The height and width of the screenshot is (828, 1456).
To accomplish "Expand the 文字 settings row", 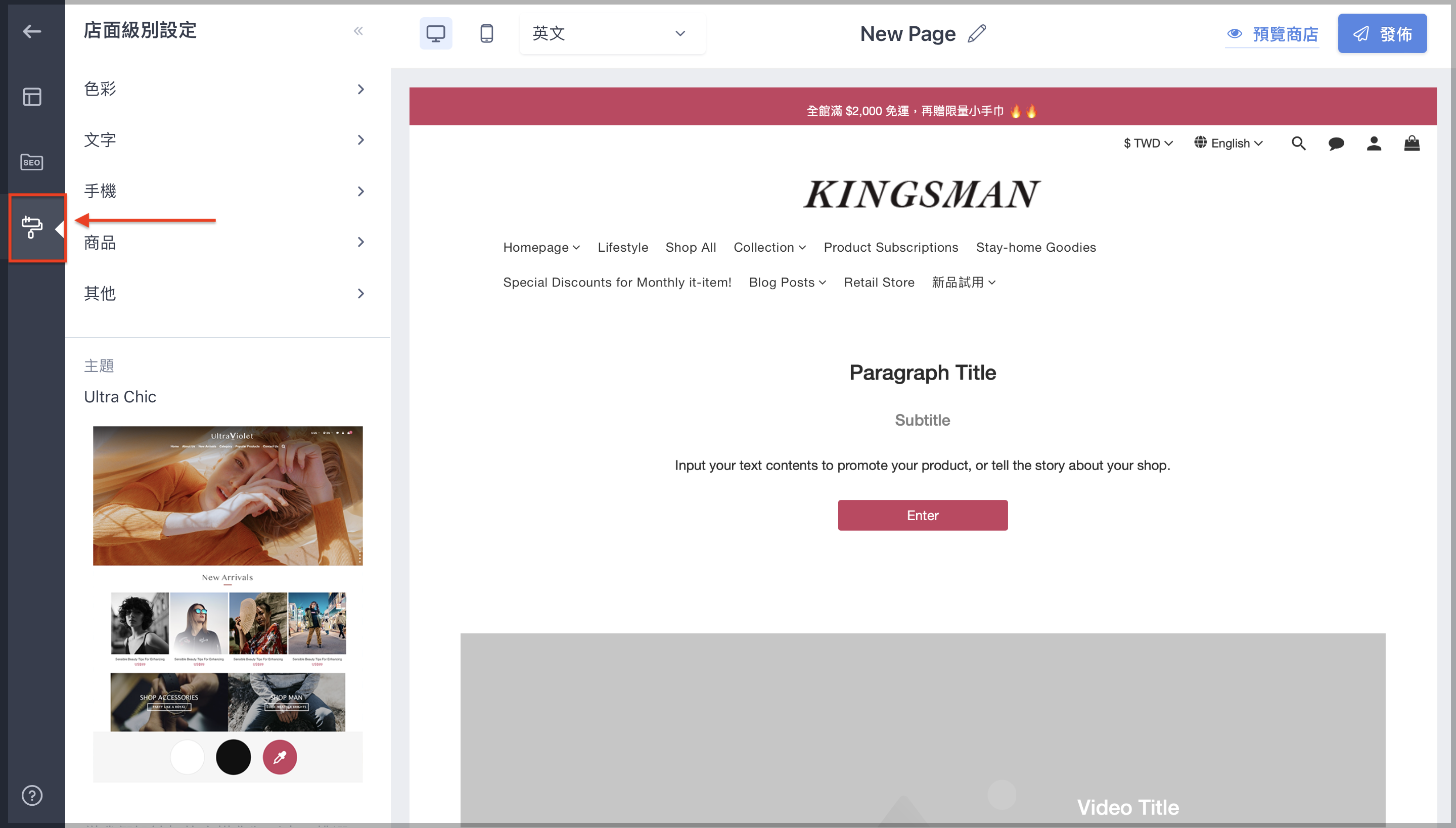I will 227,140.
